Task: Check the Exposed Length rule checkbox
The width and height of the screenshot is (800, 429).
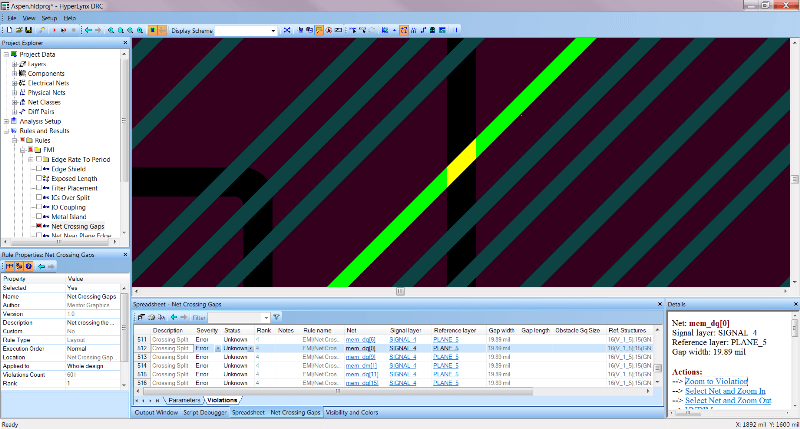Action: (x=39, y=178)
